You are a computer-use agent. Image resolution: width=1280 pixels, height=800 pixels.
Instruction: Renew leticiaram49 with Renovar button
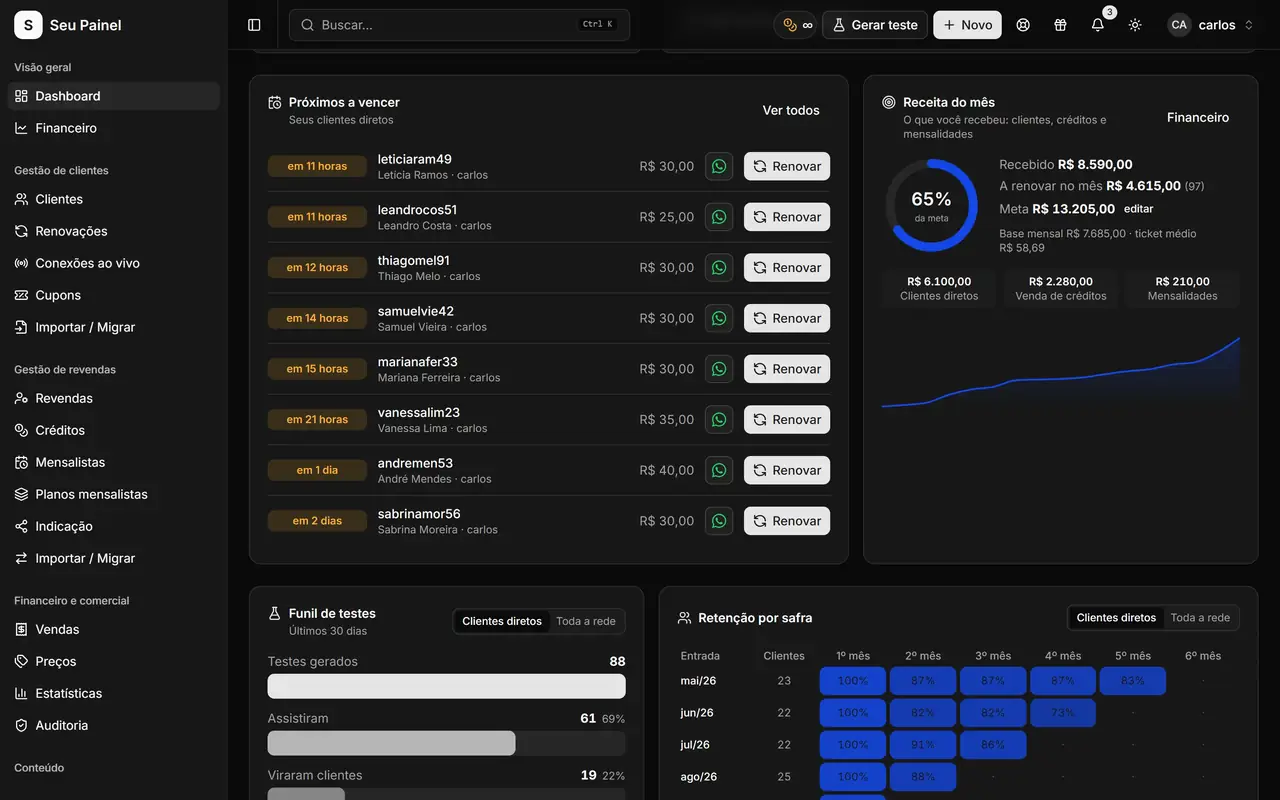tap(787, 166)
